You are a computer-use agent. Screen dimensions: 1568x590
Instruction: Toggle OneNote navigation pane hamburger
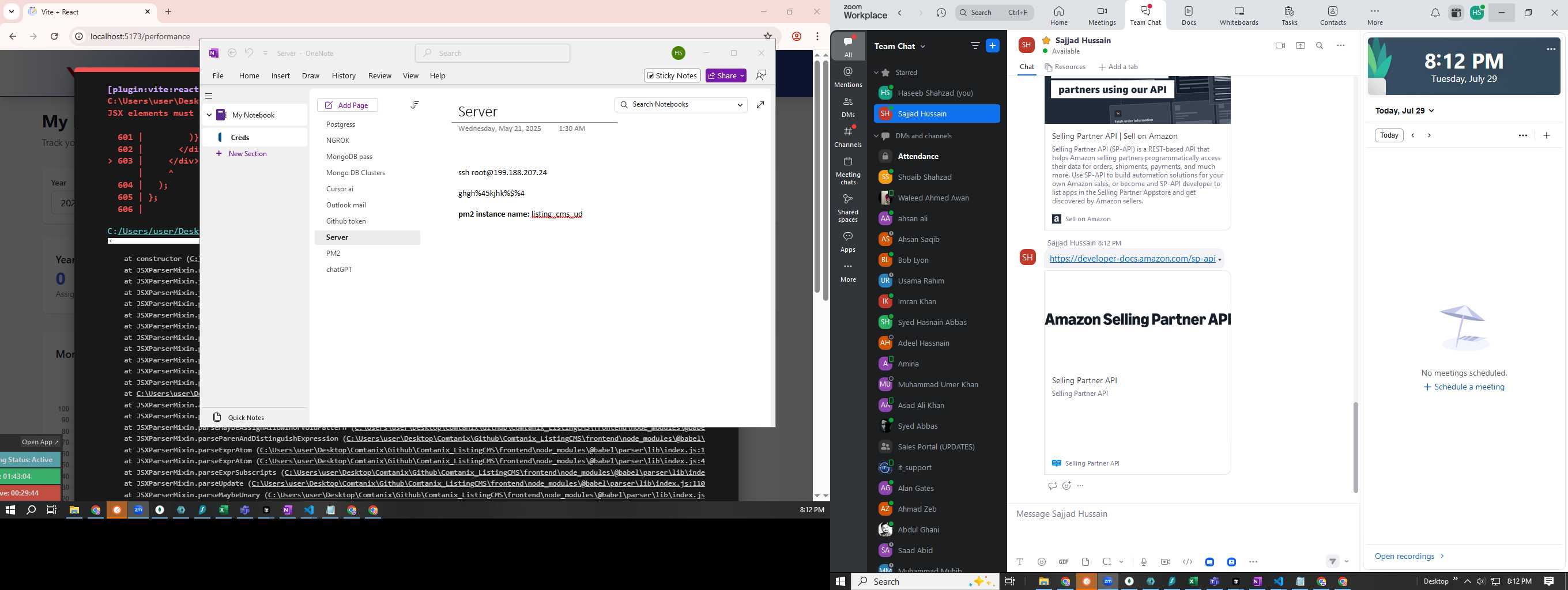209,96
